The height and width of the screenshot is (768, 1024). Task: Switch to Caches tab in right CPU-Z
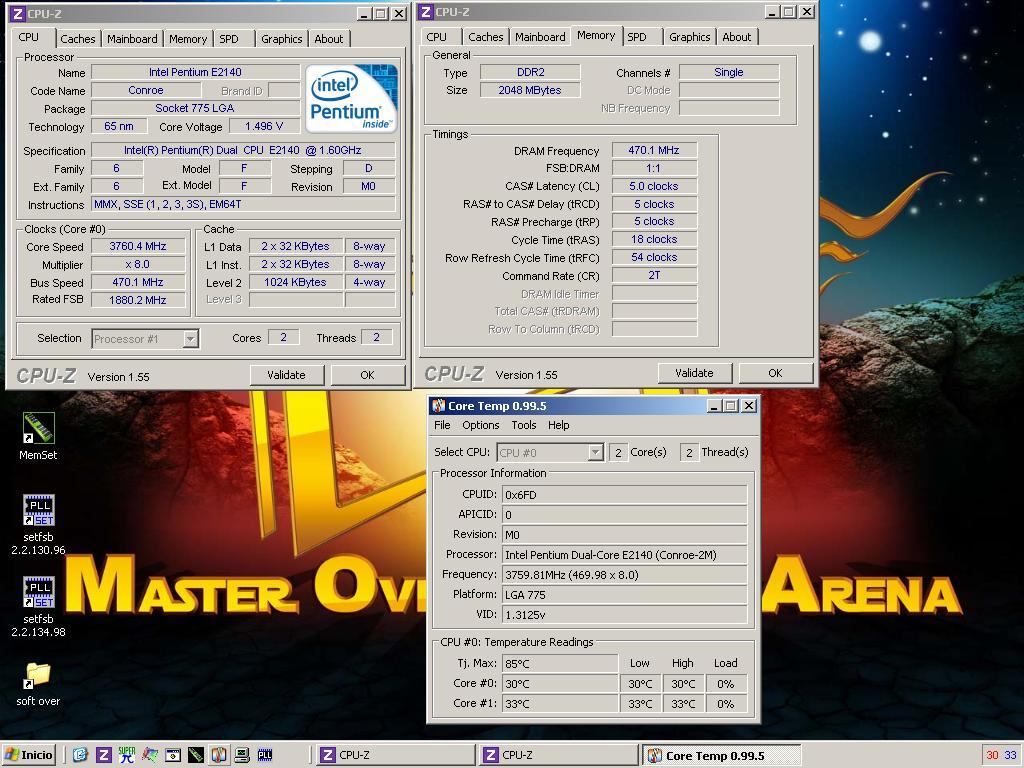click(x=486, y=37)
